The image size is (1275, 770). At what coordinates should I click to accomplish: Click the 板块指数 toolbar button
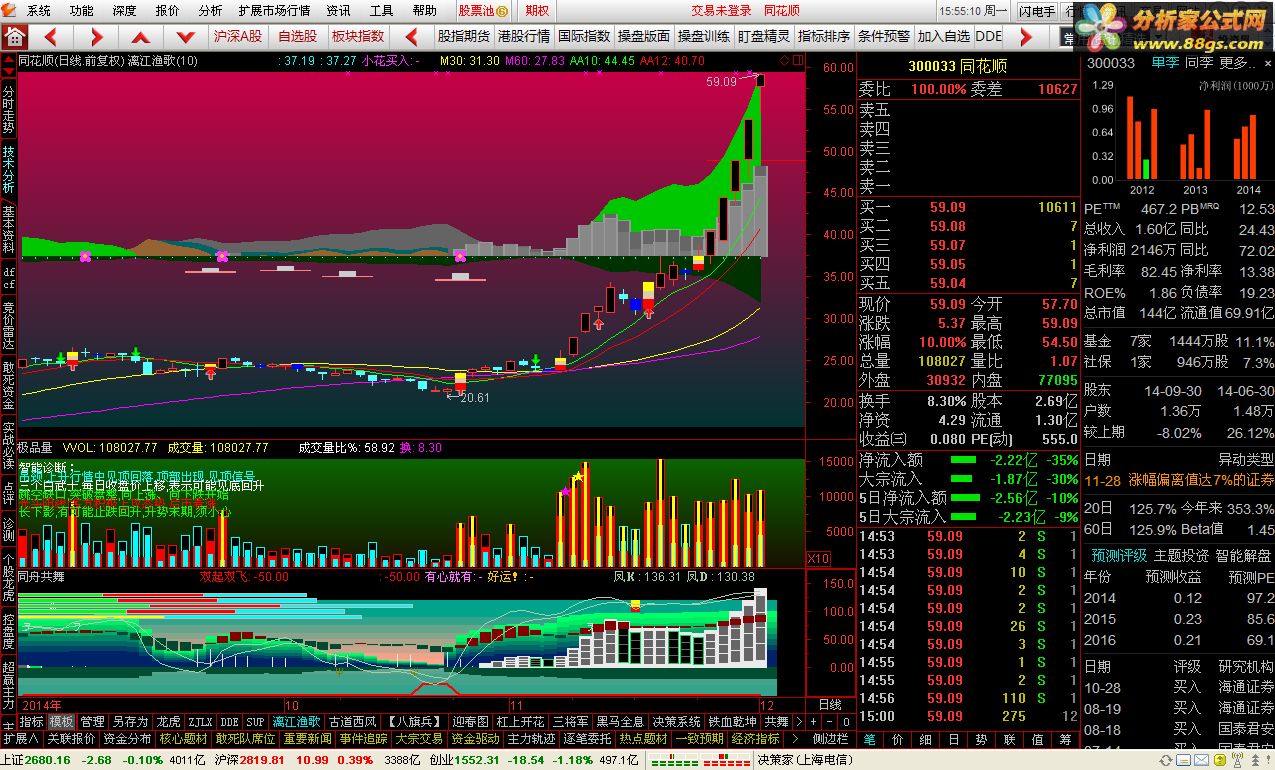click(x=357, y=37)
